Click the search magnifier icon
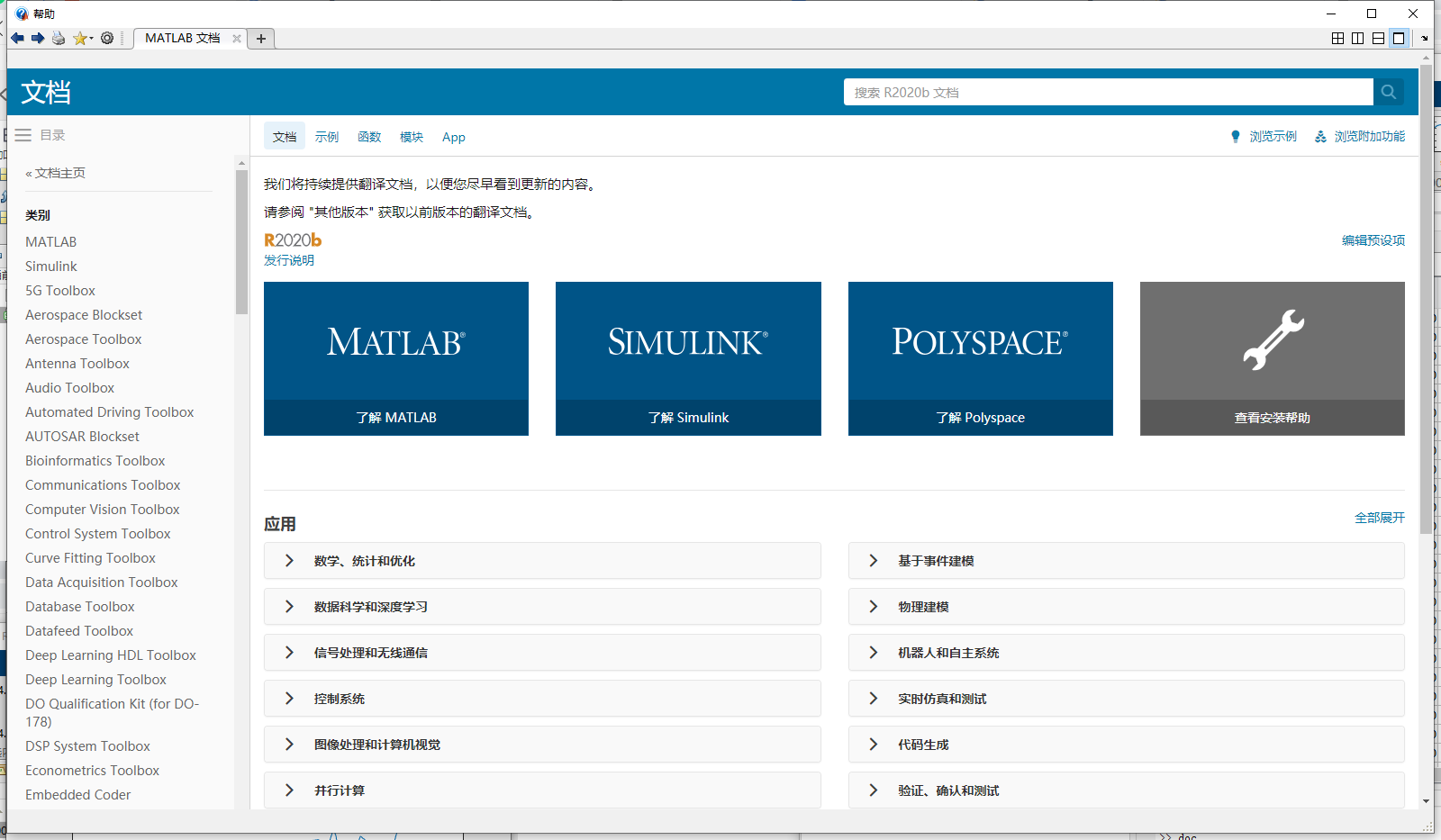1441x840 pixels. [1388, 91]
